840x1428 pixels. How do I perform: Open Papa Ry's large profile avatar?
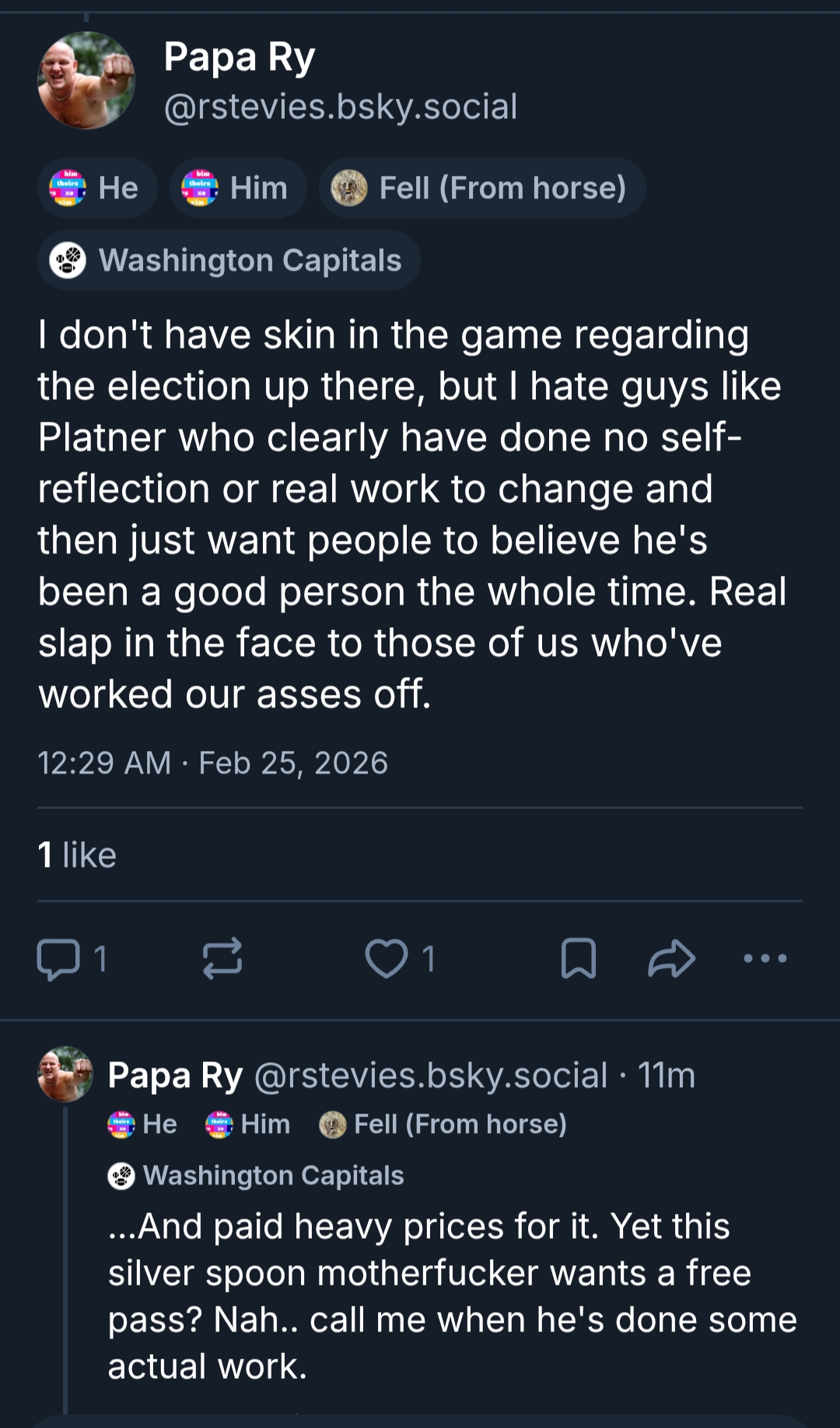[x=86, y=80]
